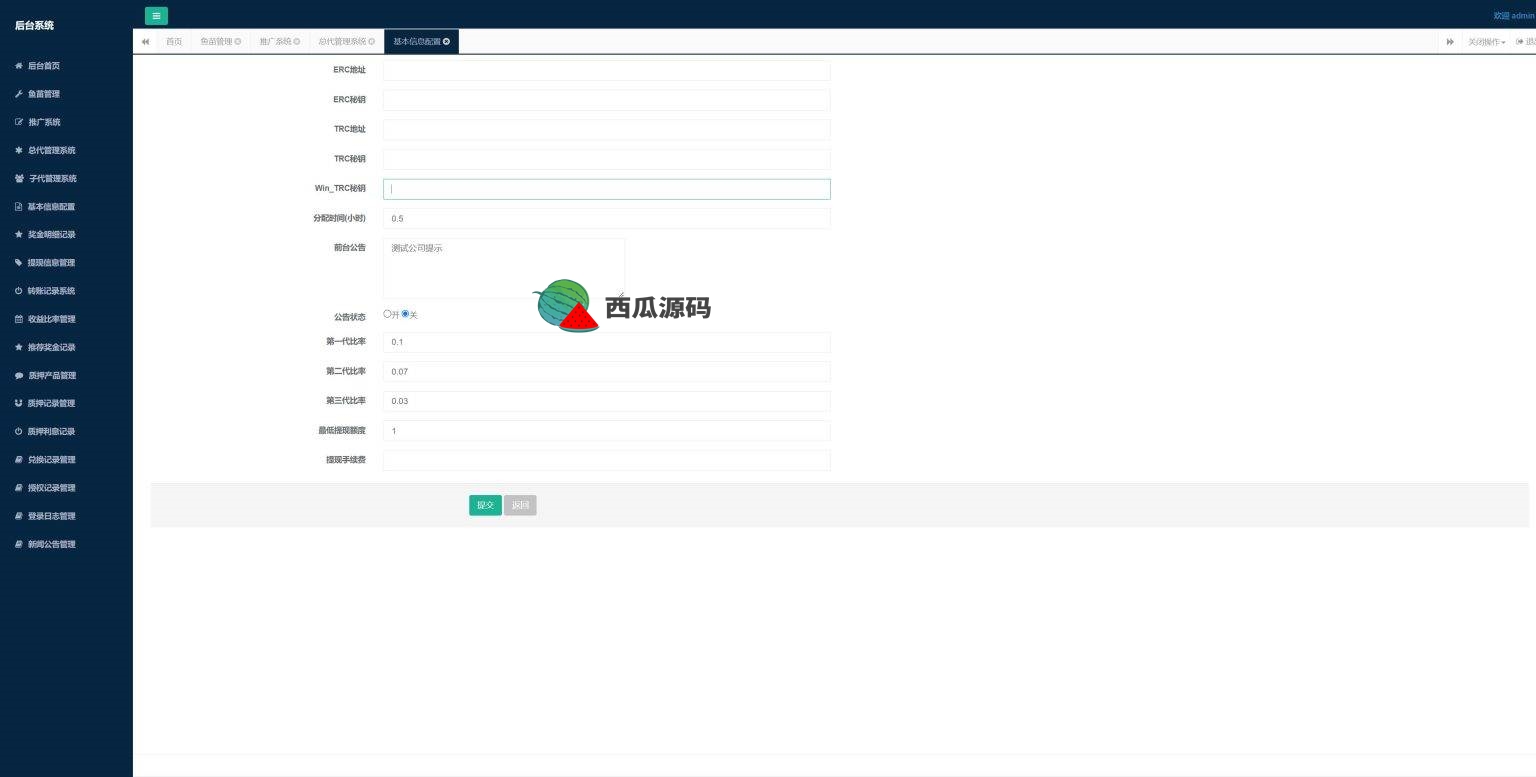Focus the ERC秘钥 input field
The width and height of the screenshot is (1536, 777).
pos(606,100)
